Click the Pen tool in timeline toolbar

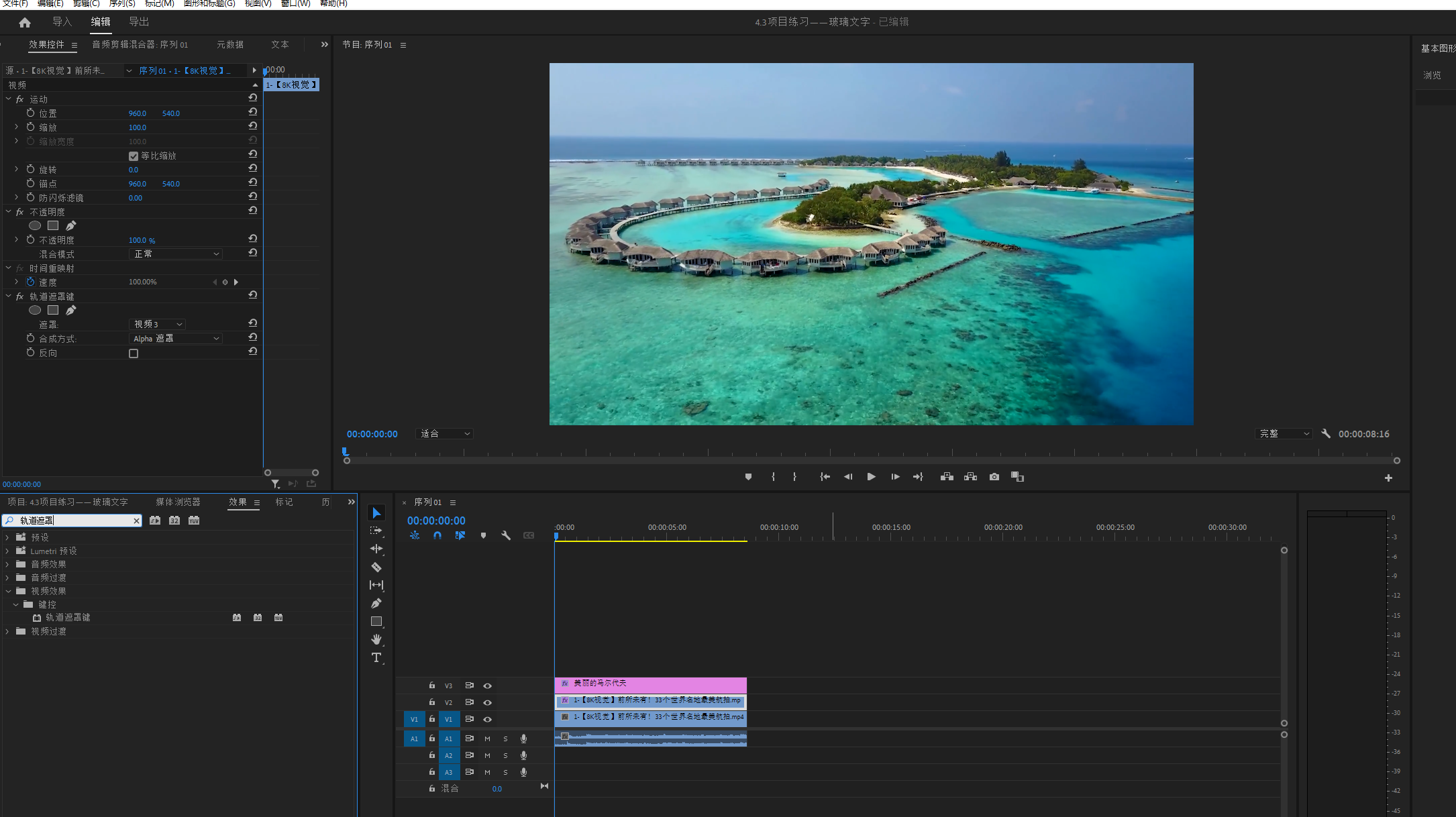point(376,603)
